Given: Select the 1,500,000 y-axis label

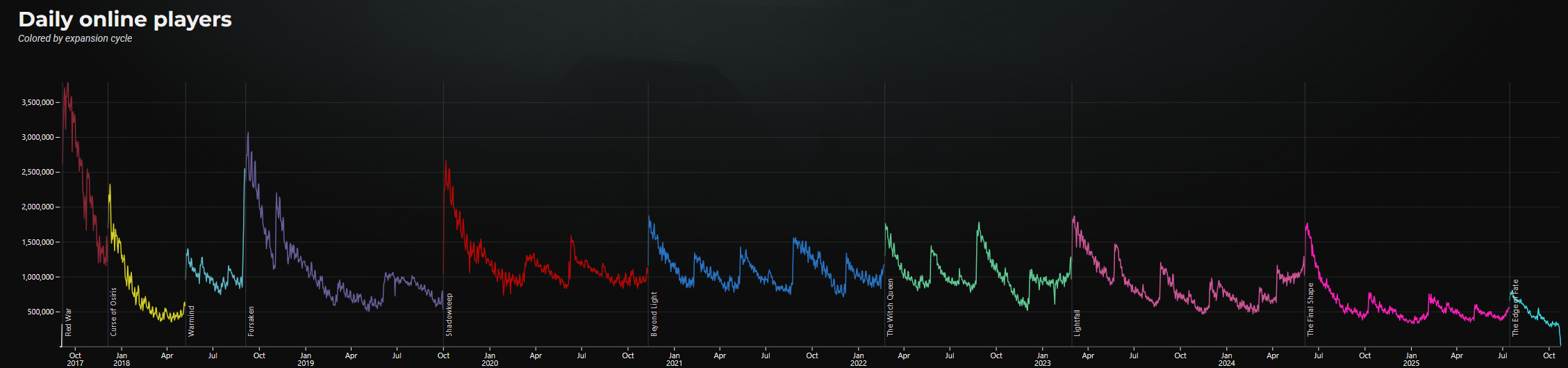Looking at the screenshot, I should click(x=38, y=242).
